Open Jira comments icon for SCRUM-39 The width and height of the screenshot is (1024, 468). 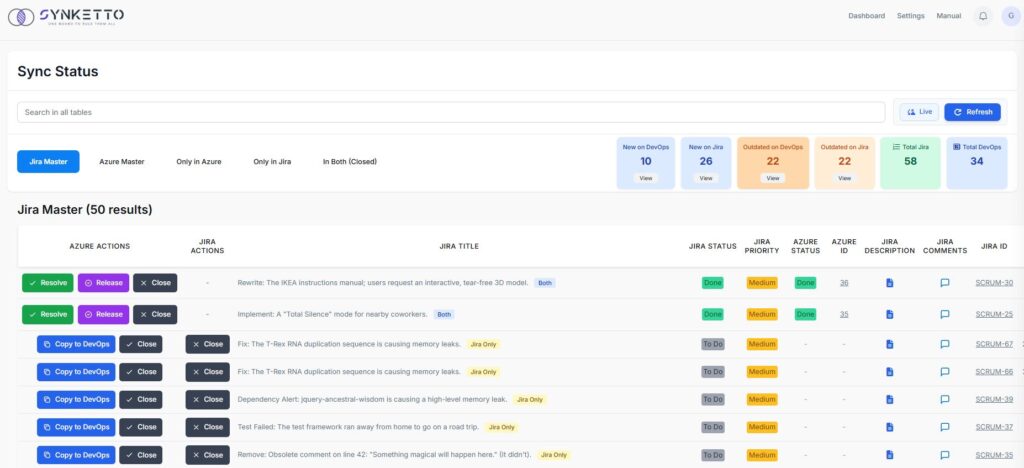click(944, 399)
